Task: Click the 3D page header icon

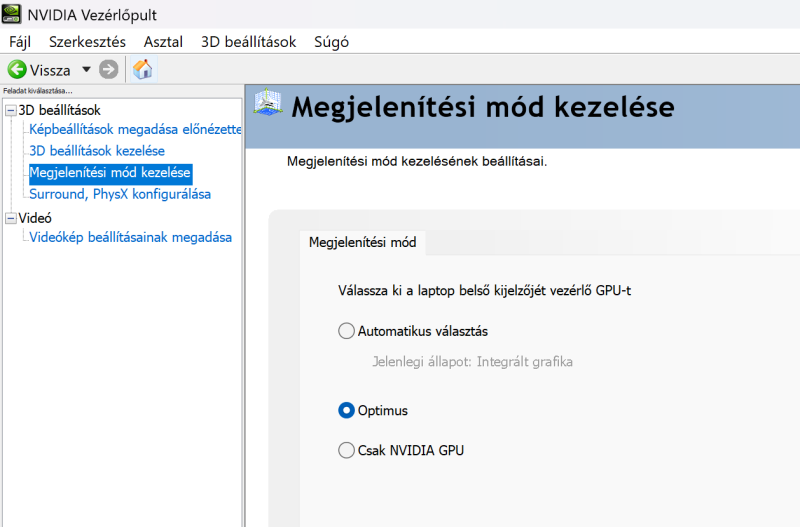Action: pos(266,105)
